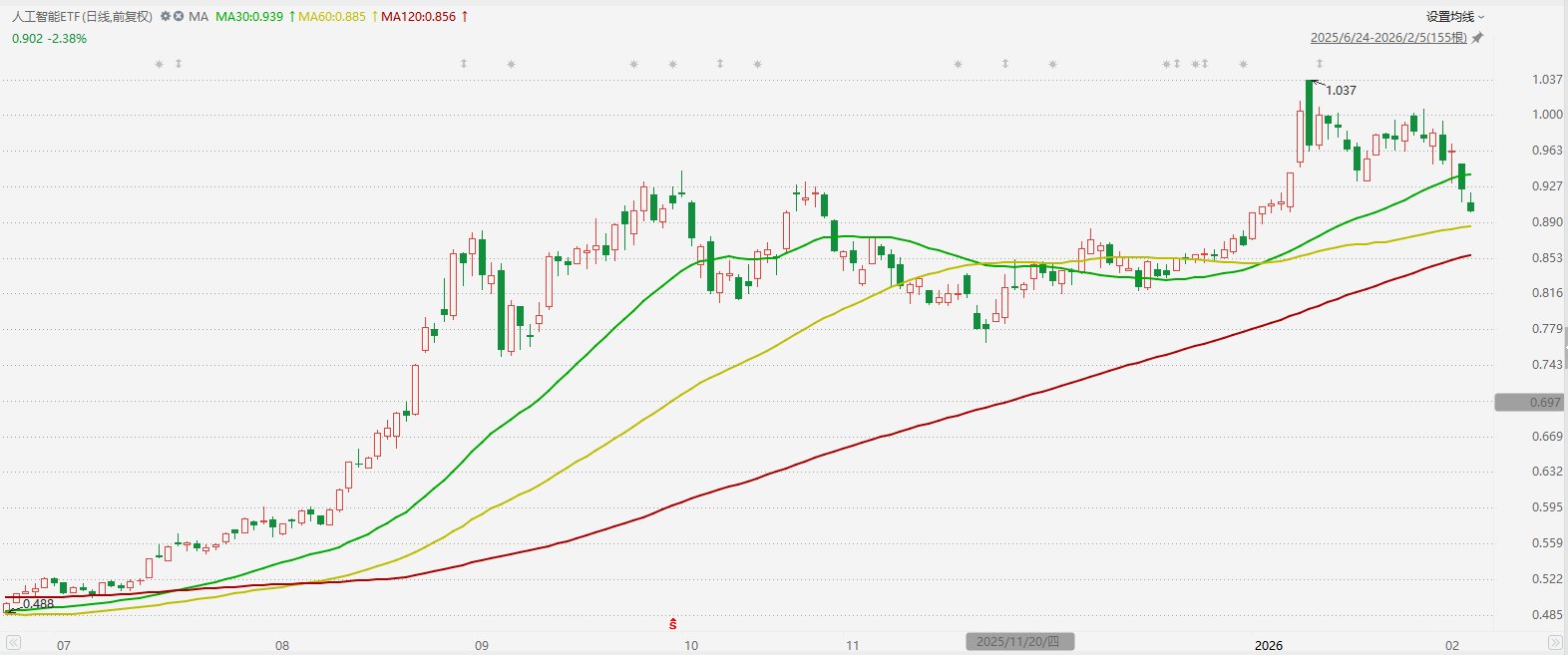Click the leftmost star event marker
This screenshot has width=1568, height=655.
(159, 64)
